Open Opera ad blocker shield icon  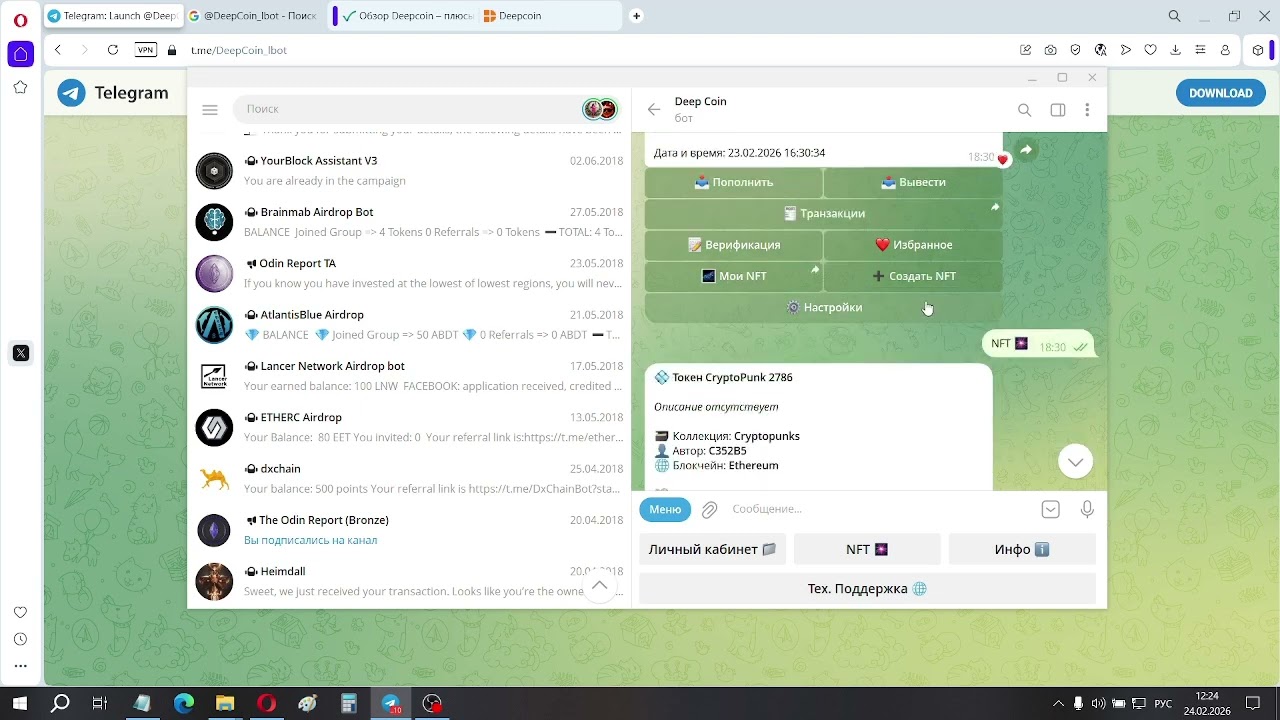point(1075,50)
